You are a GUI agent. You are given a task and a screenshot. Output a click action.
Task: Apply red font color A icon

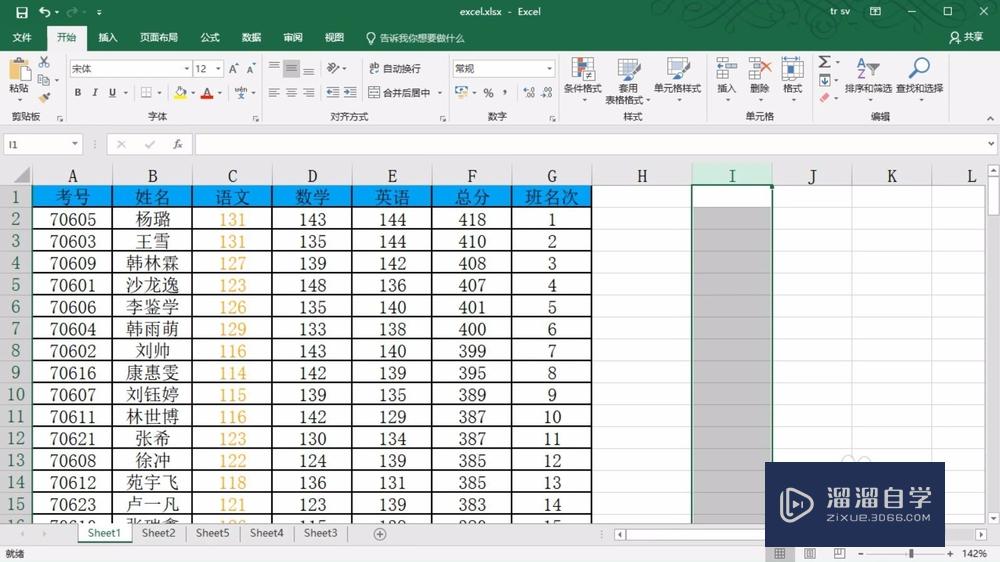pos(207,93)
